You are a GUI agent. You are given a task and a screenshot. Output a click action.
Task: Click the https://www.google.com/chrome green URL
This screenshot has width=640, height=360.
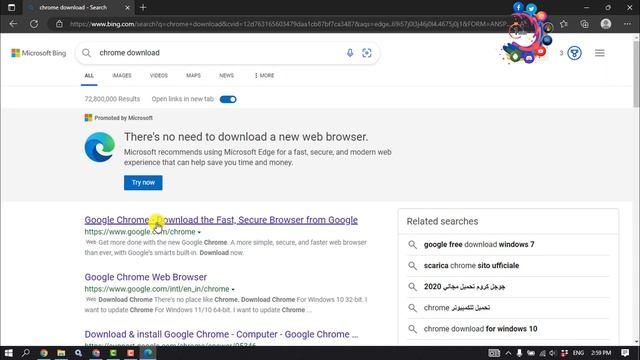(x=140, y=232)
